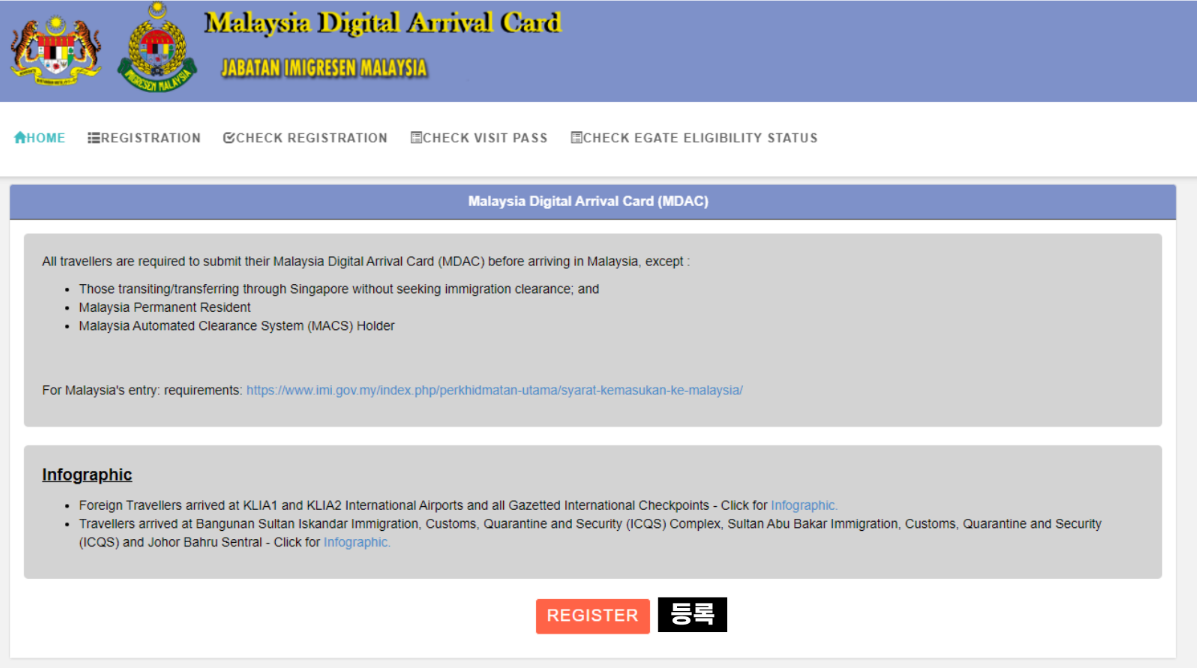
Task: Click the black Korean 등록 button
Action: point(692,615)
